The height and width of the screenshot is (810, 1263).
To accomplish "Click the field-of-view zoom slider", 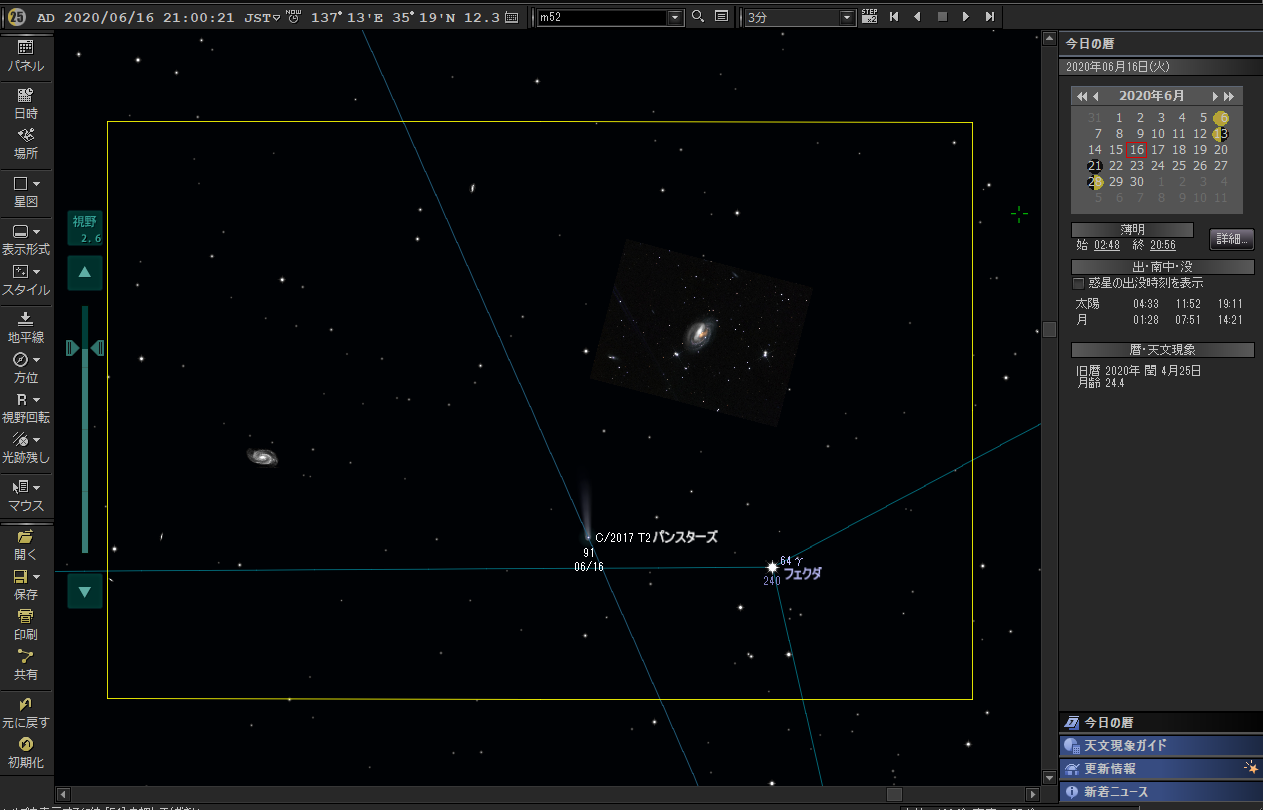I will [85, 430].
